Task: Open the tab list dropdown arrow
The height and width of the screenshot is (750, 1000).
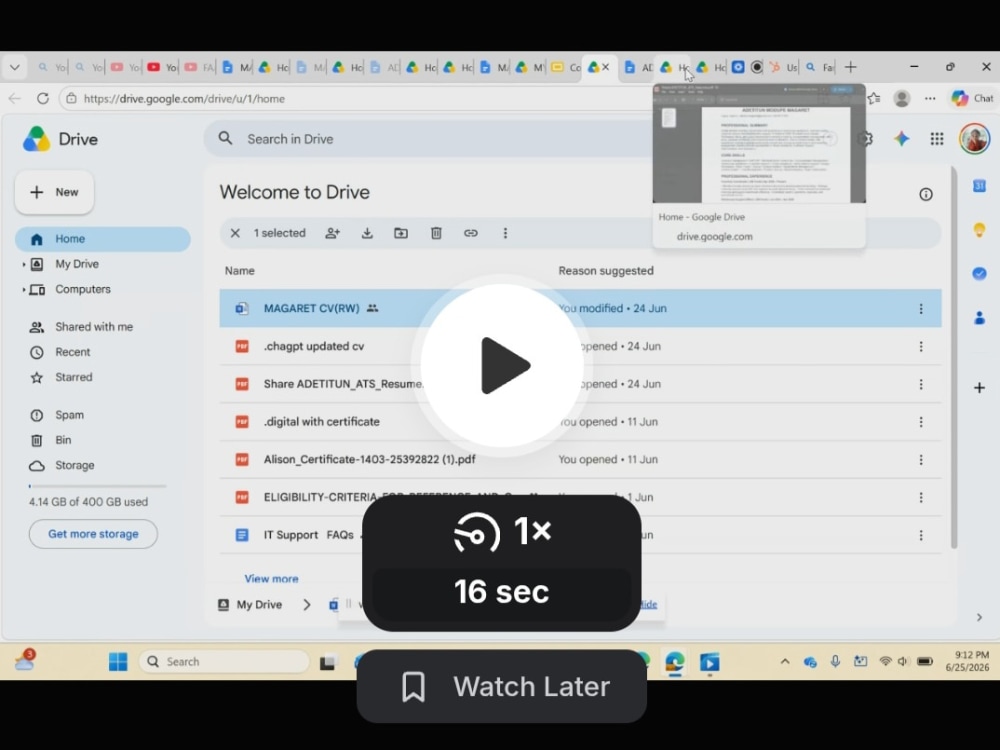Action: (x=15, y=67)
